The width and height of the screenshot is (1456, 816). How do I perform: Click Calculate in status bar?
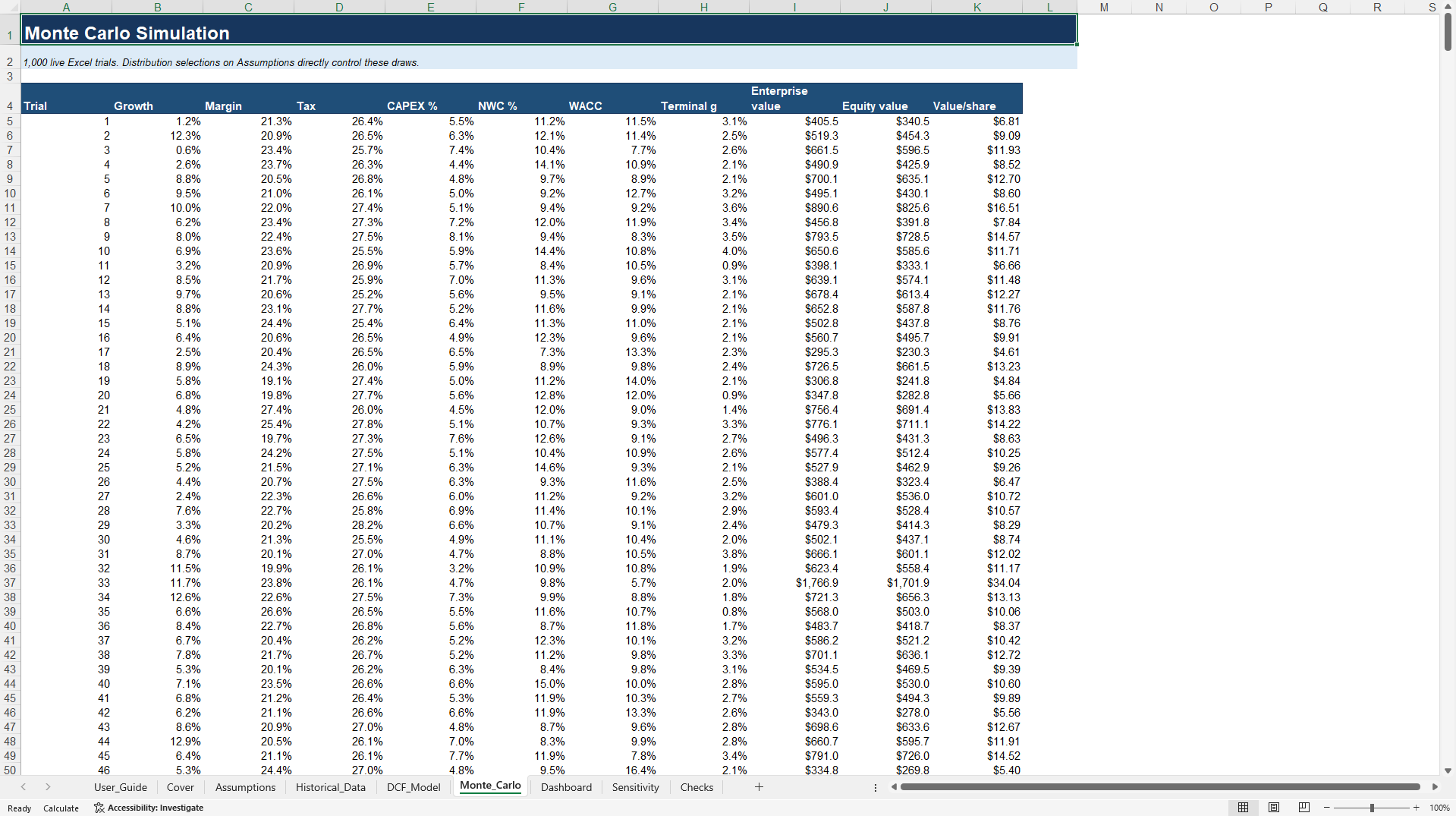click(61, 808)
